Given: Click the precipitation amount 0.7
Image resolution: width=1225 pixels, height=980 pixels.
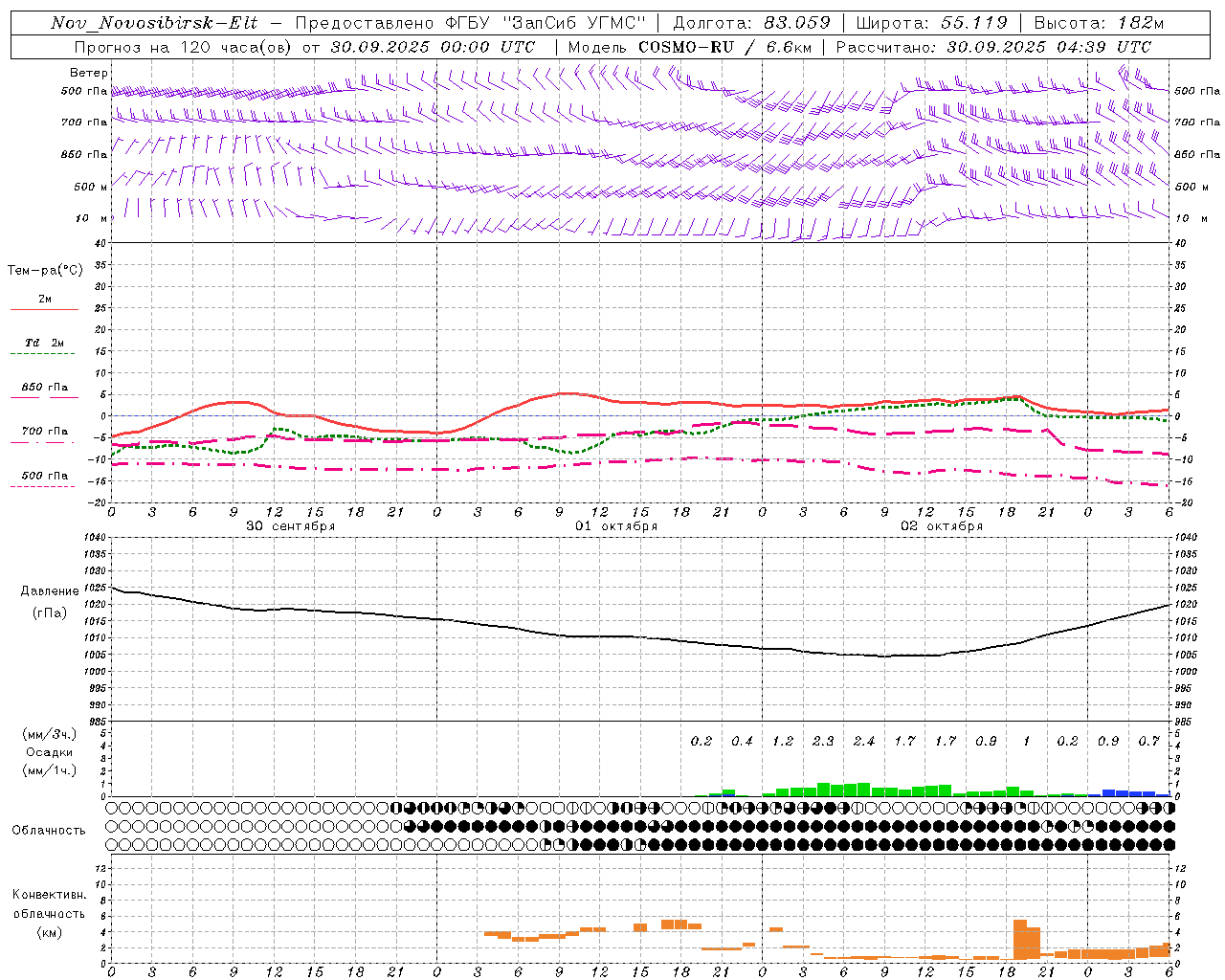Looking at the screenshot, I should pos(1148,741).
